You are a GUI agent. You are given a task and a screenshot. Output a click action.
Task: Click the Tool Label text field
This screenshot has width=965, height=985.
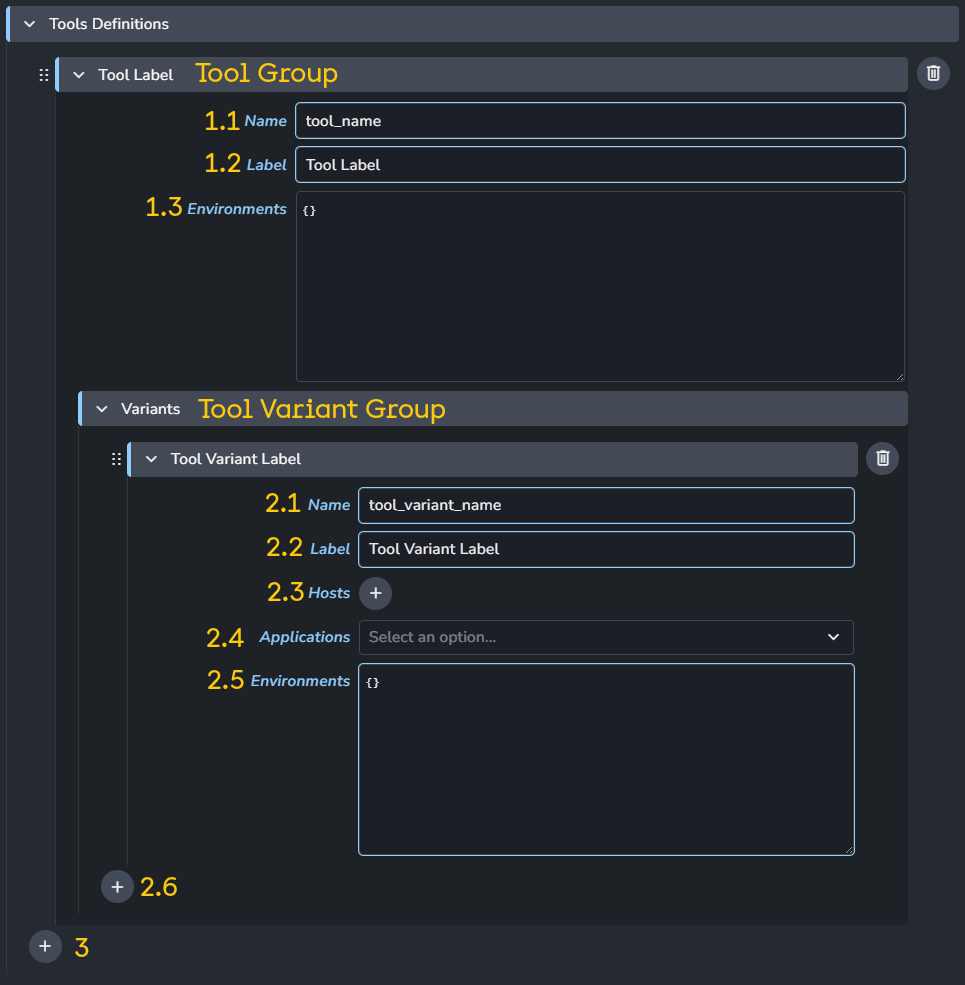click(600, 165)
